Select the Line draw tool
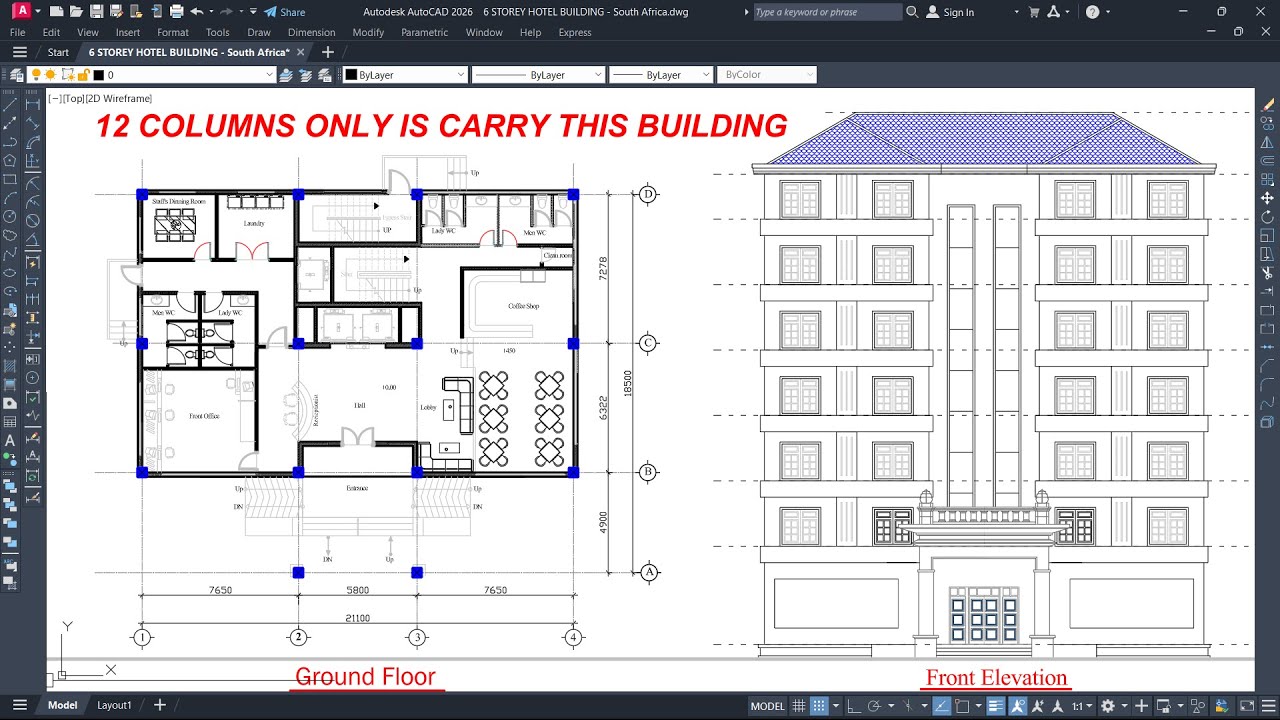Image resolution: width=1280 pixels, height=720 pixels. click(x=10, y=104)
